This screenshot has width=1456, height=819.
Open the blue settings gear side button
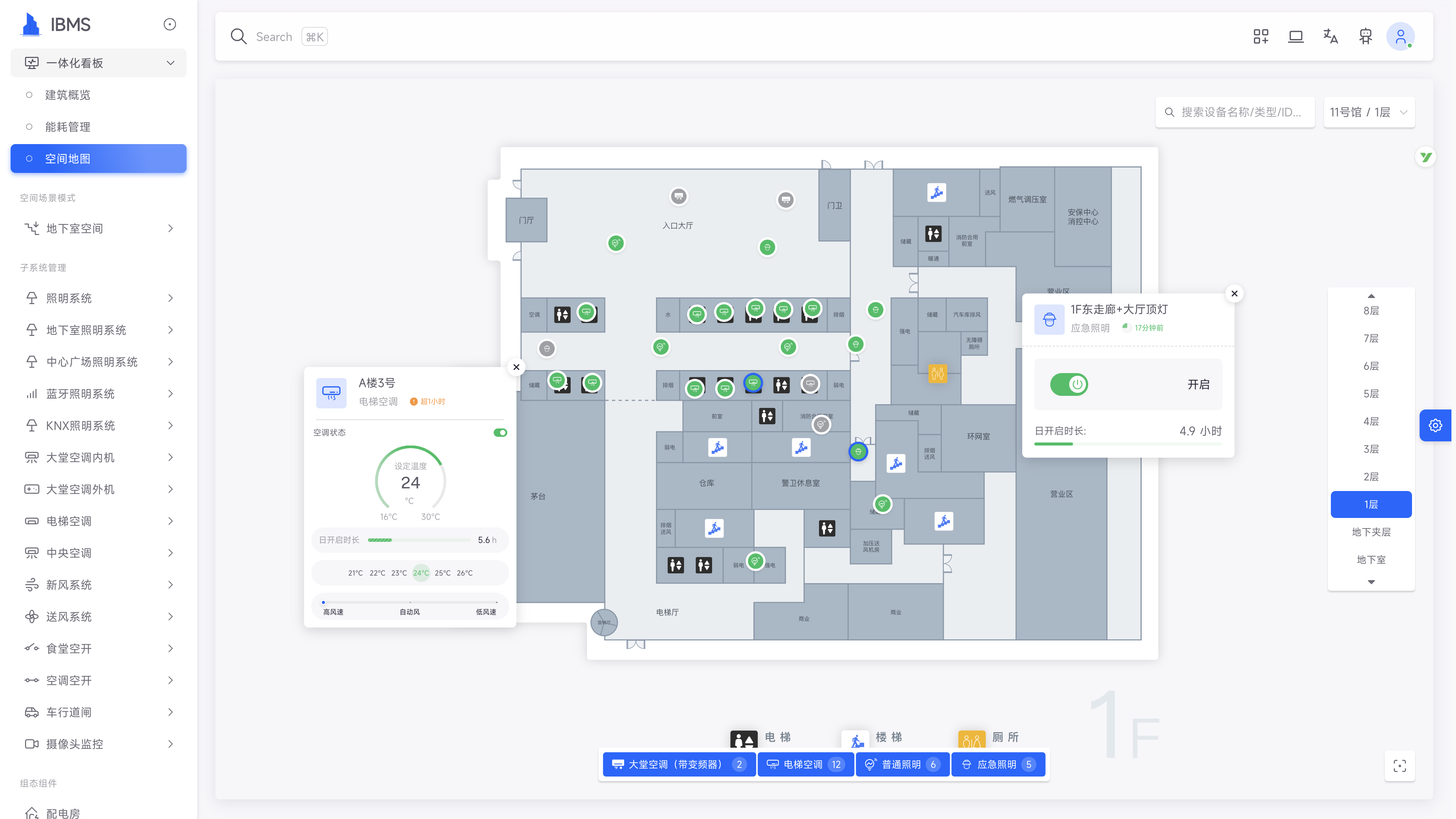click(x=1435, y=425)
